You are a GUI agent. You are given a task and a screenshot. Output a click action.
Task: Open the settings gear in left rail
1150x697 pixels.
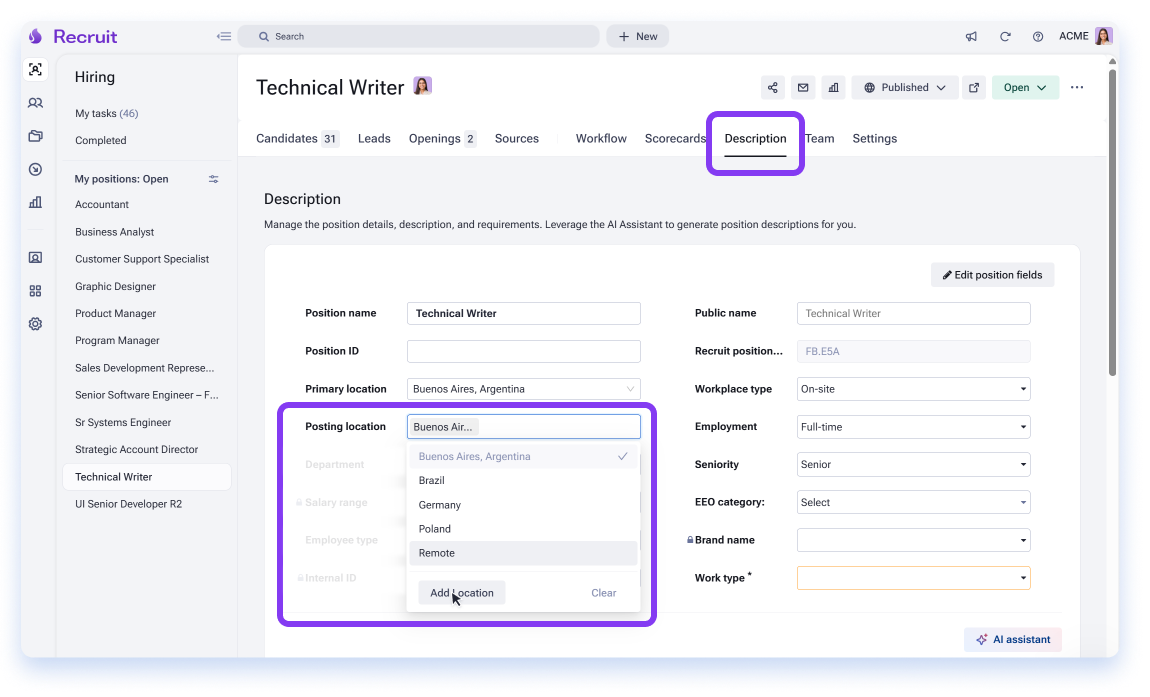35,324
